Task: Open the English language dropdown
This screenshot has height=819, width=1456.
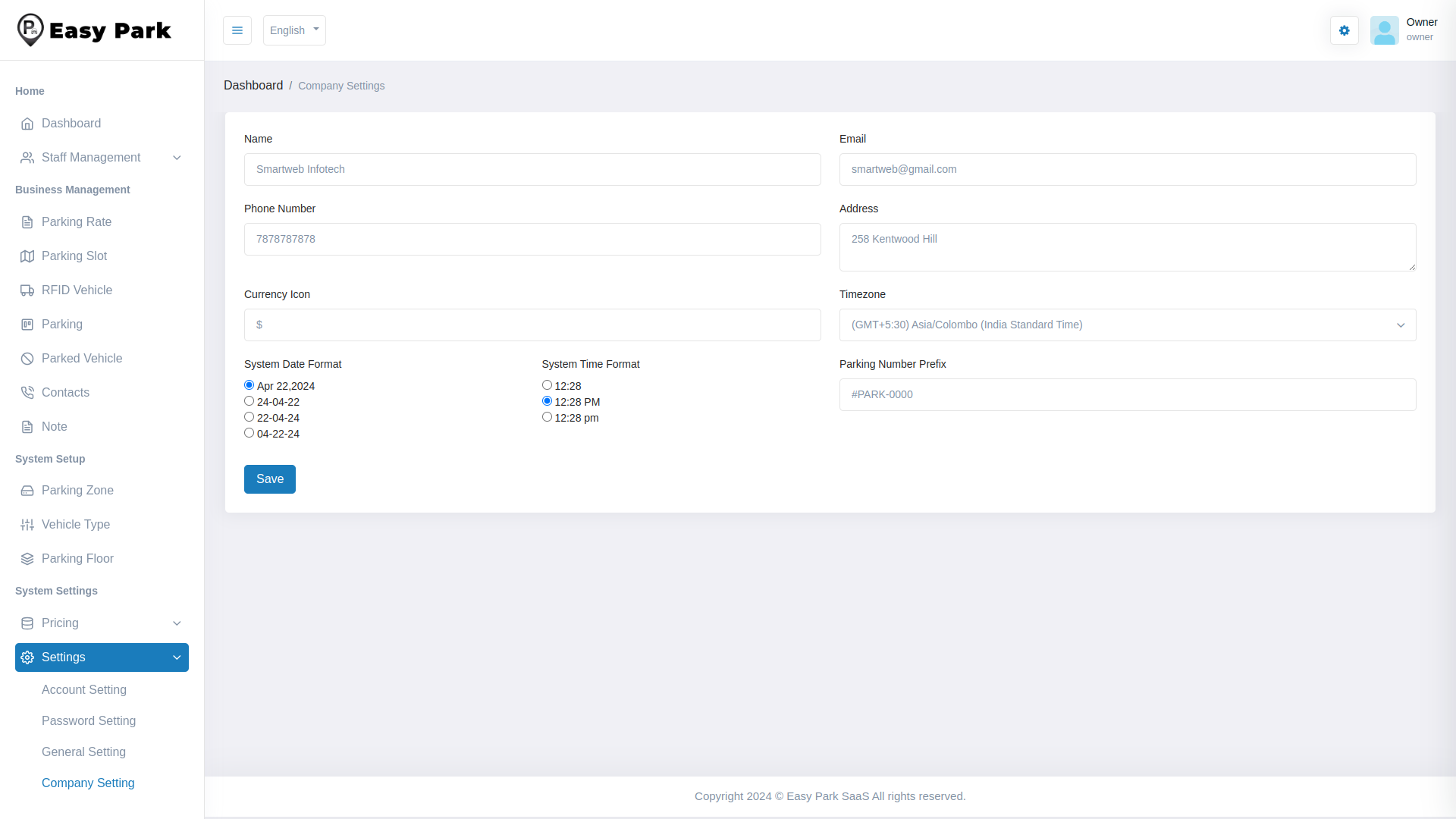Action: [294, 30]
